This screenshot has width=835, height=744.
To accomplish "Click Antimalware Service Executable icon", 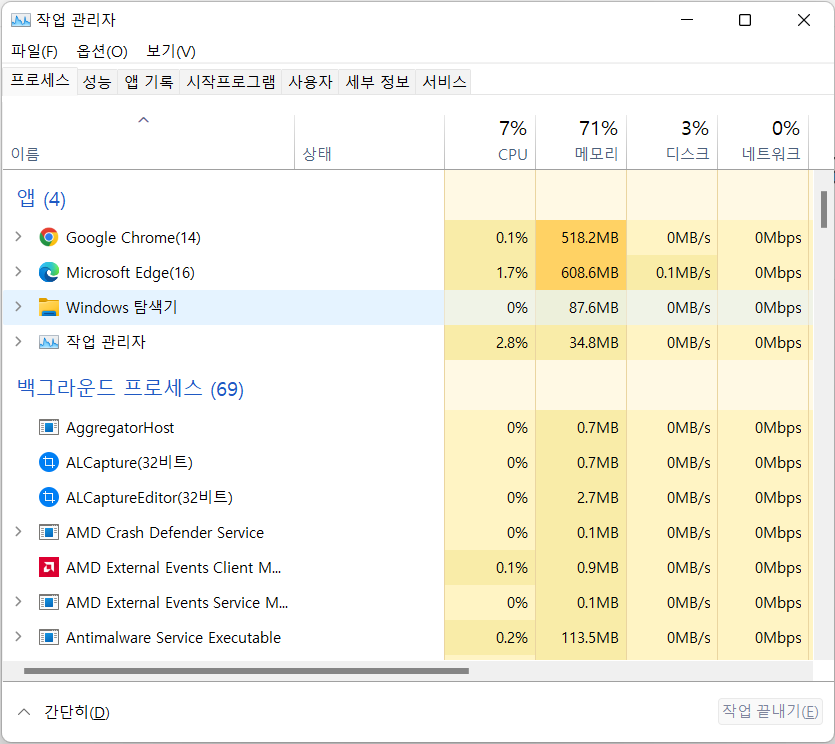I will coord(48,637).
